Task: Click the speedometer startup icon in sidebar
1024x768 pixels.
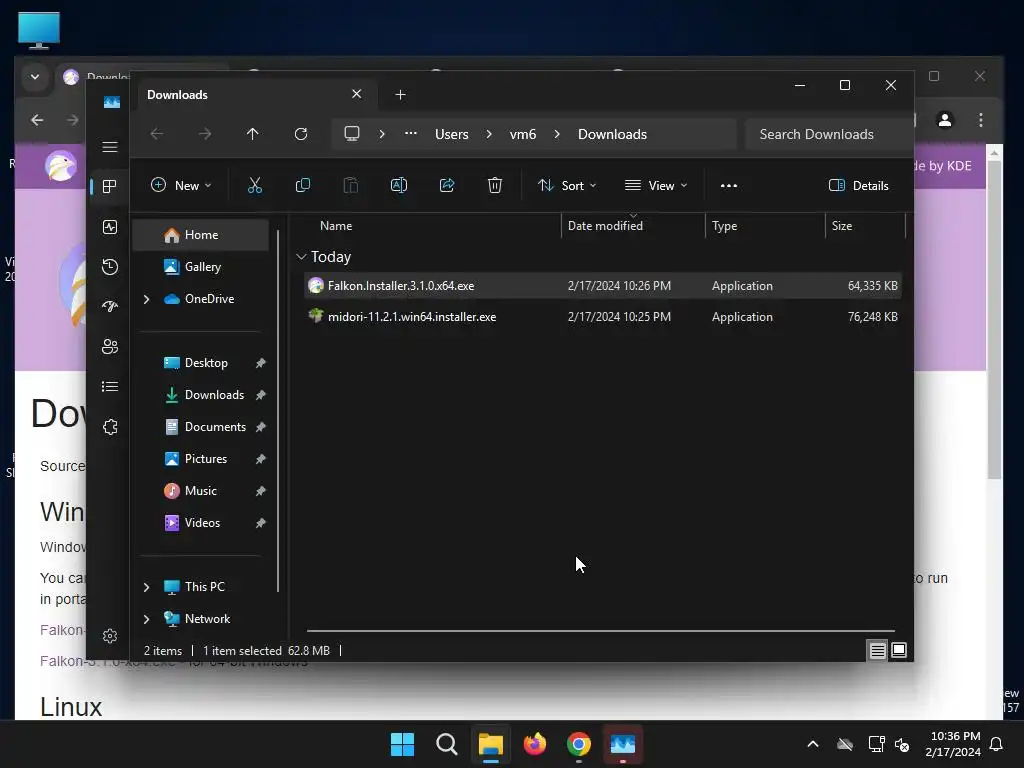Action: coord(110,306)
